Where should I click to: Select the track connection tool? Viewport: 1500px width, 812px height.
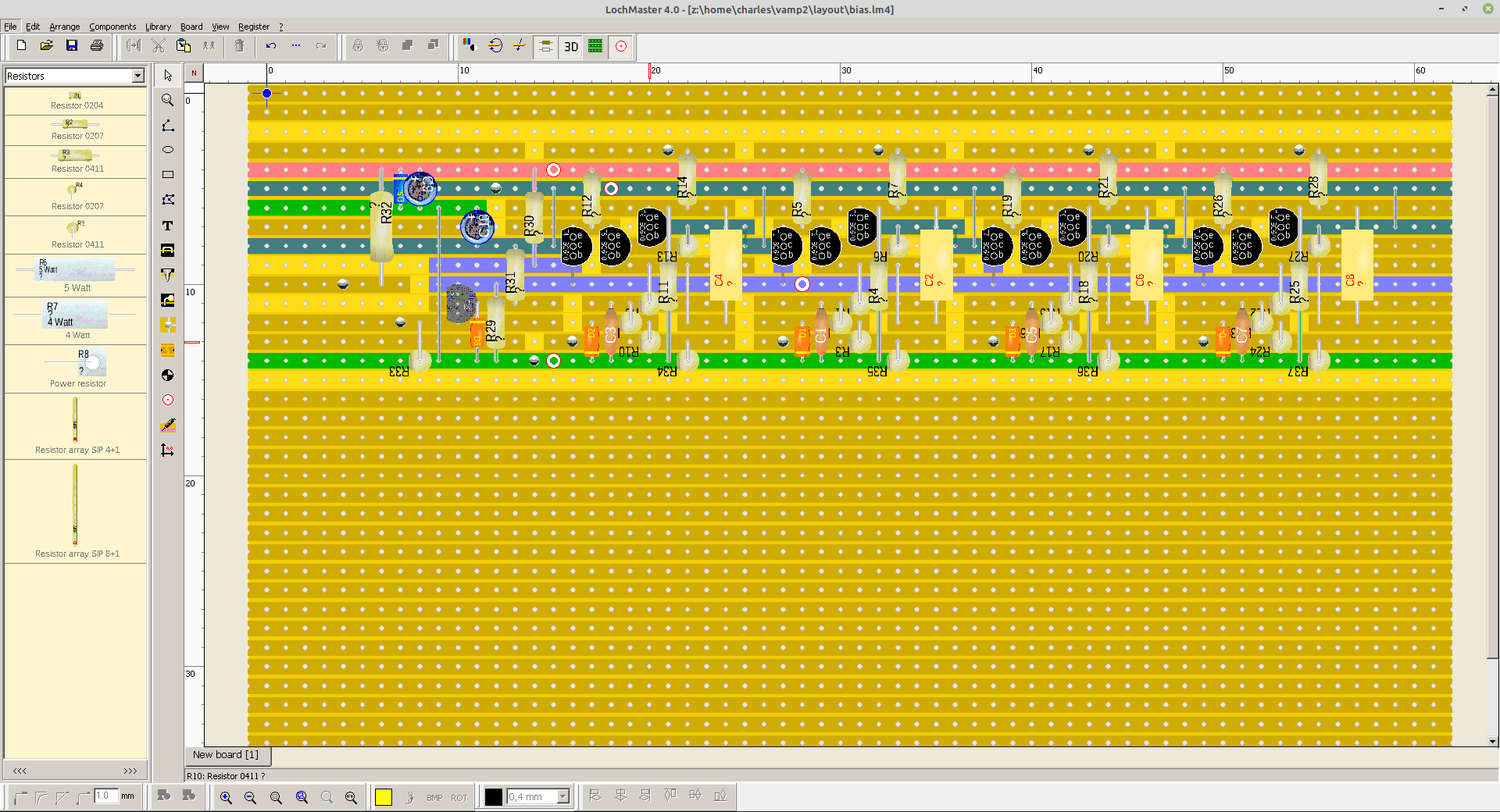[x=168, y=350]
